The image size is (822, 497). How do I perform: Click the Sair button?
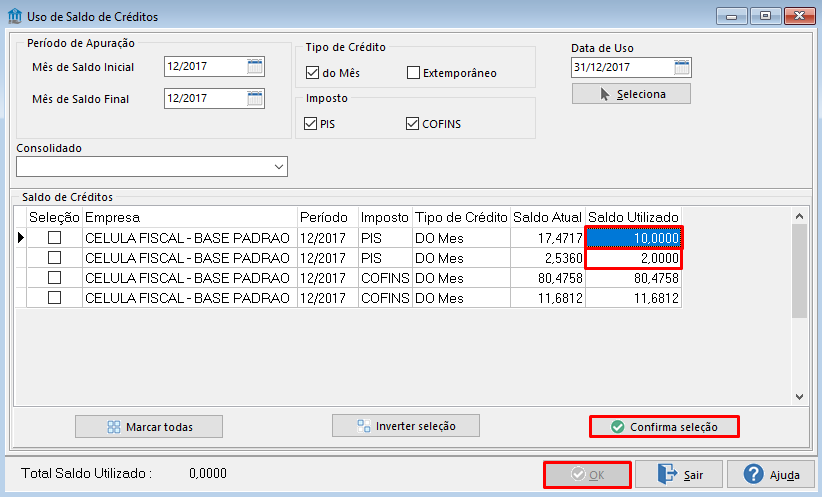pos(679,474)
